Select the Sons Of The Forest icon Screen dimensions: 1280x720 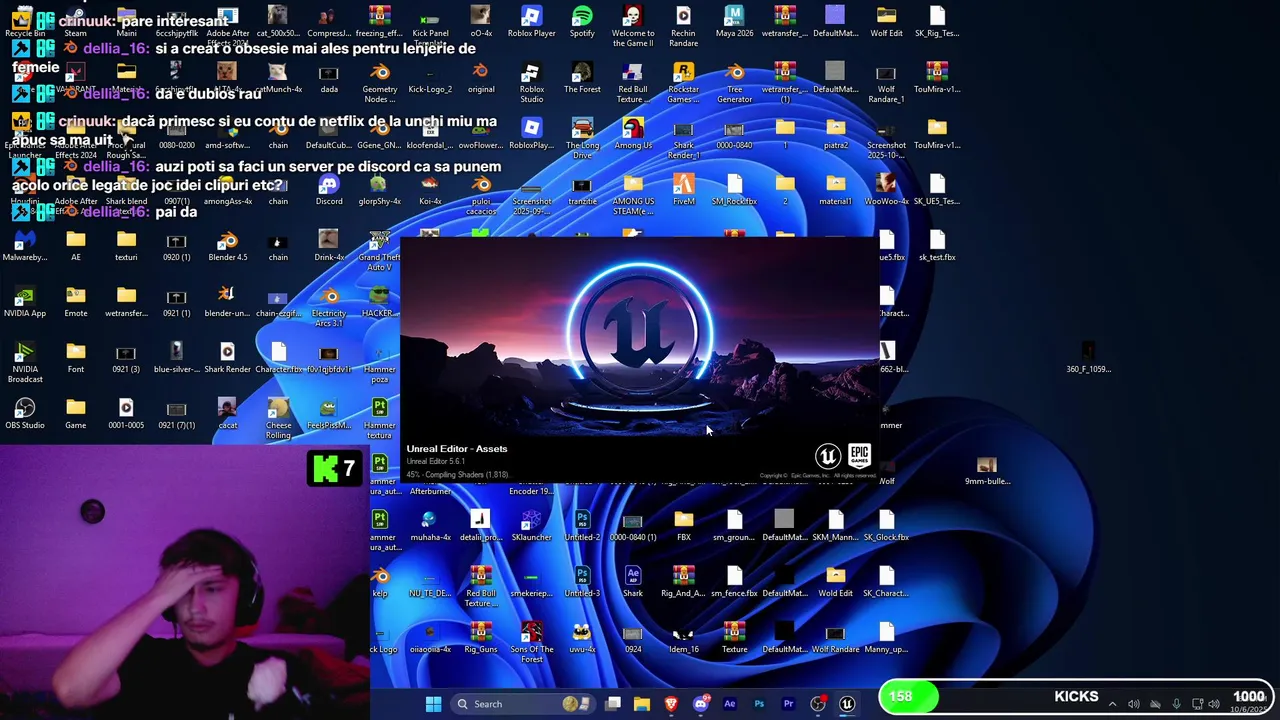coord(531,642)
